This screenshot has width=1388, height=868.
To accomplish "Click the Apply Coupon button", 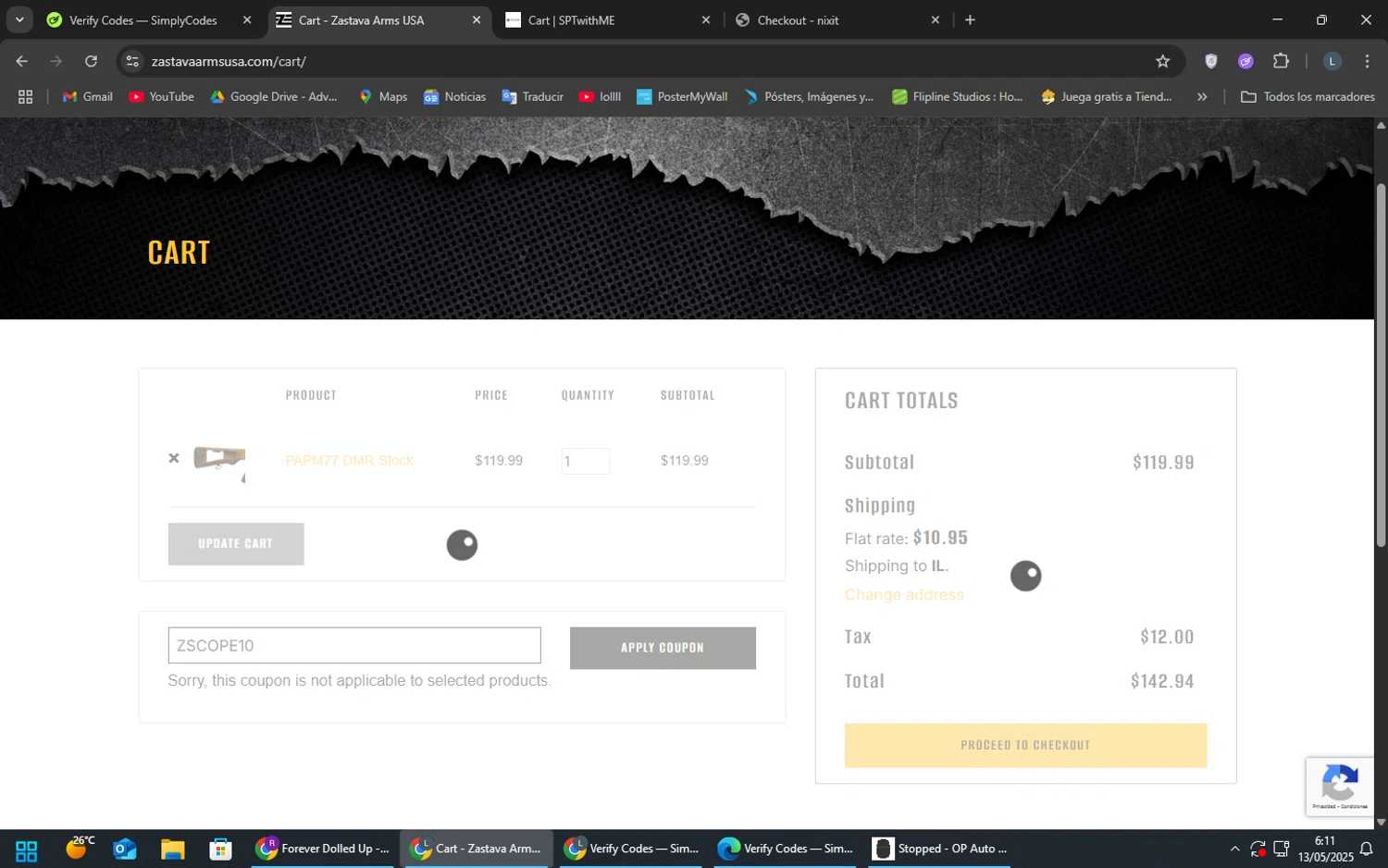I will coord(663,648).
